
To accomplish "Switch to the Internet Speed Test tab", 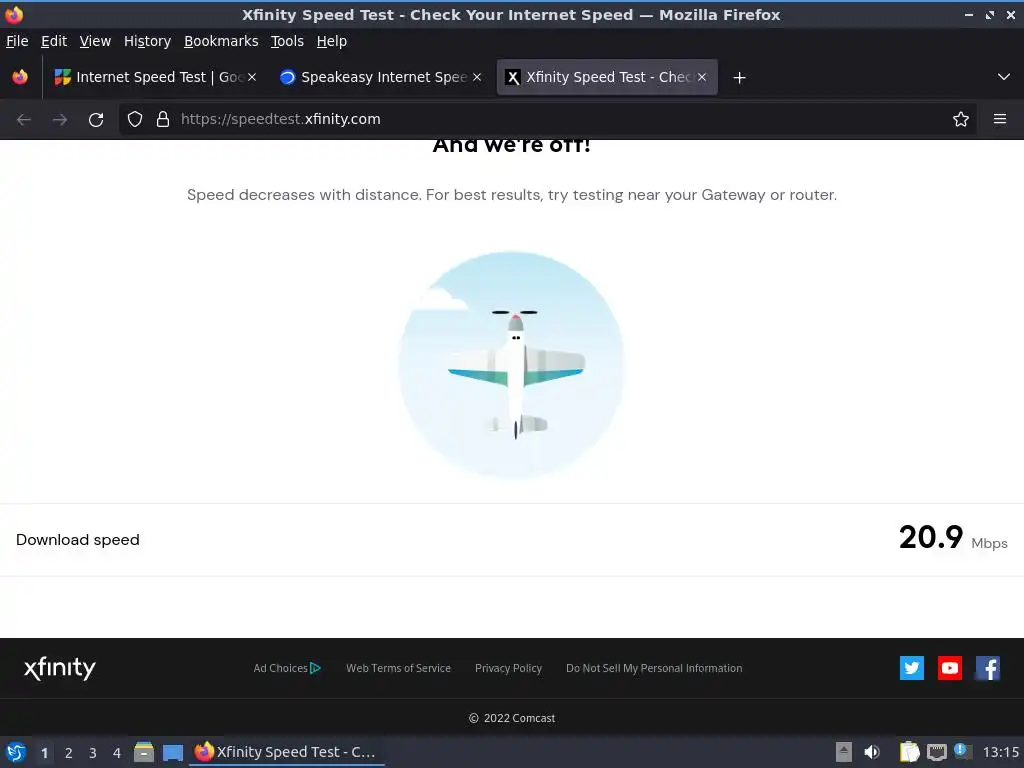I will click(x=155, y=77).
